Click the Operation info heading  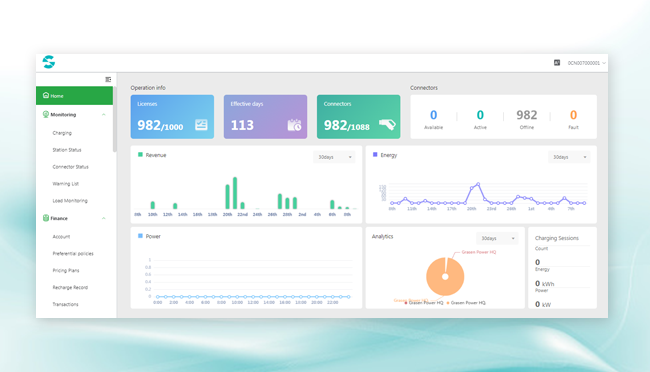pos(148,88)
